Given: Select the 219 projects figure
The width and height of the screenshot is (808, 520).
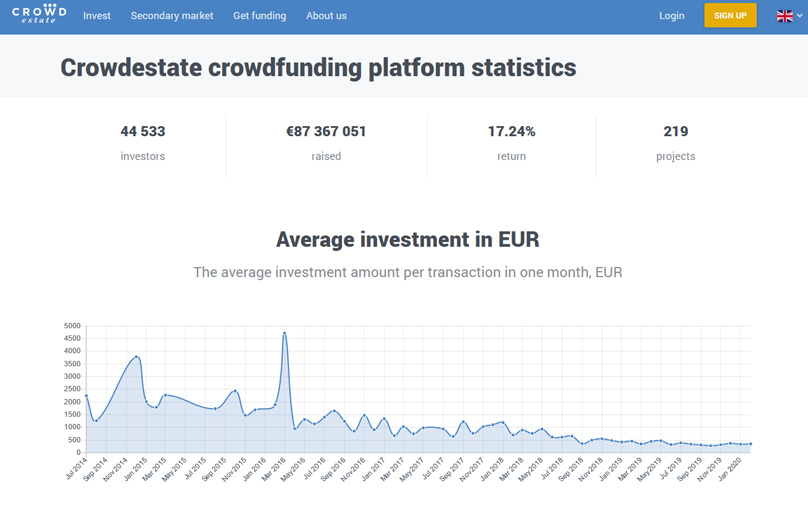Looking at the screenshot, I should [x=676, y=131].
